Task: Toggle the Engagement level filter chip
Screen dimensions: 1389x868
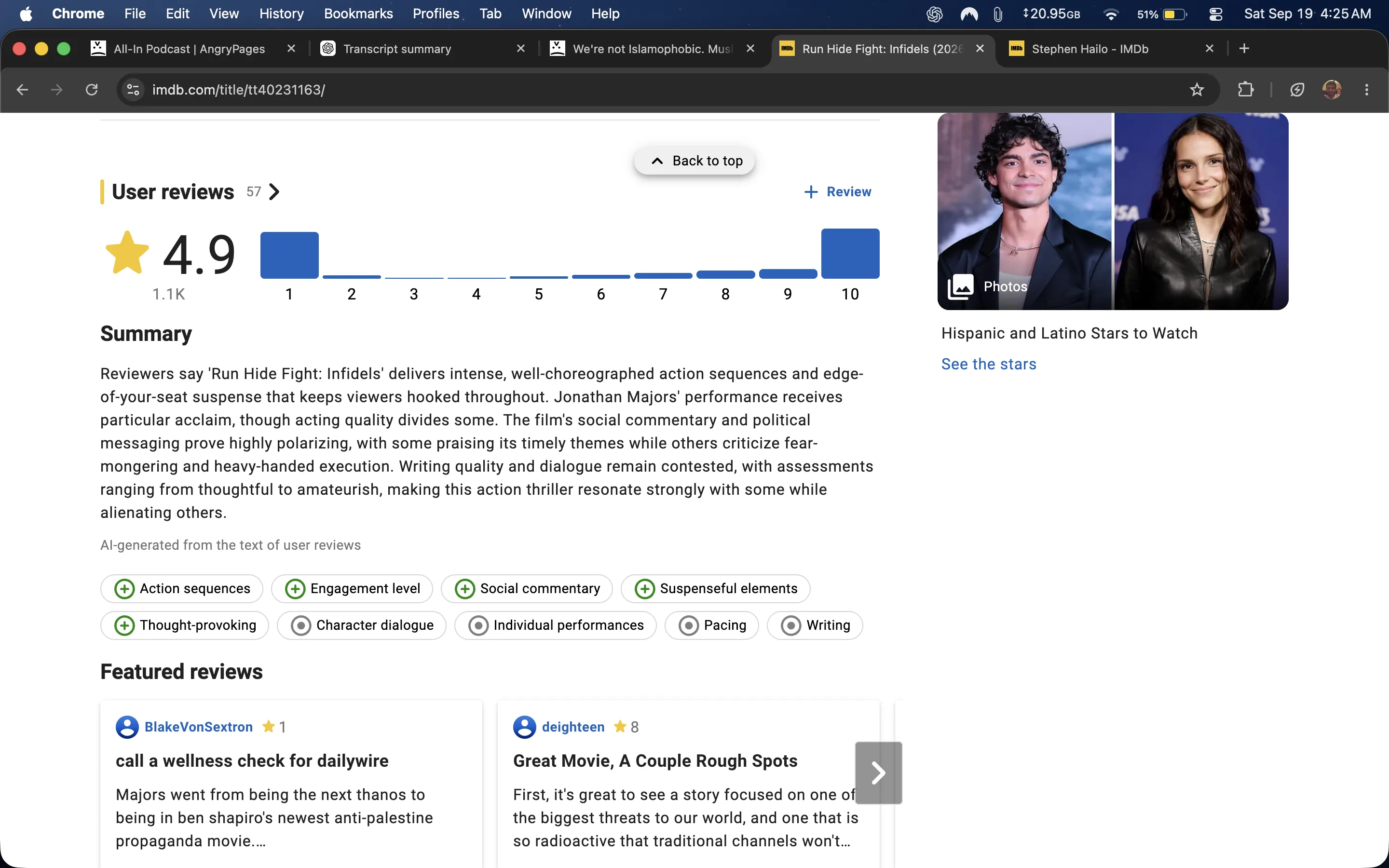Action: [352, 588]
